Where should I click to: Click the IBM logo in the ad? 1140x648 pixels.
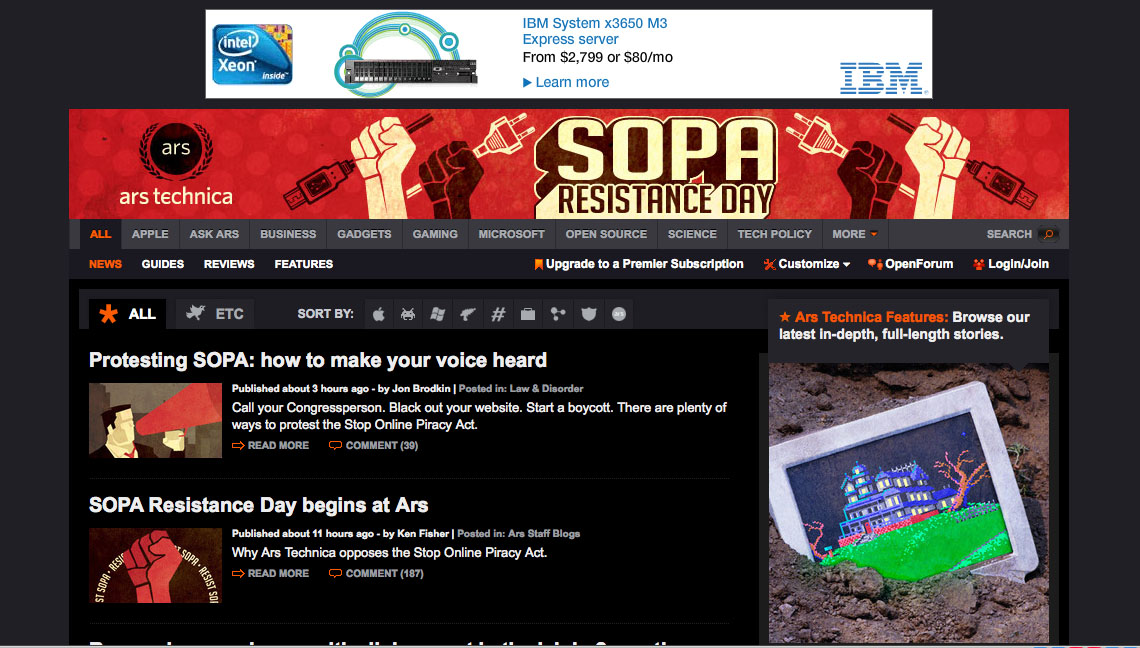(x=881, y=78)
